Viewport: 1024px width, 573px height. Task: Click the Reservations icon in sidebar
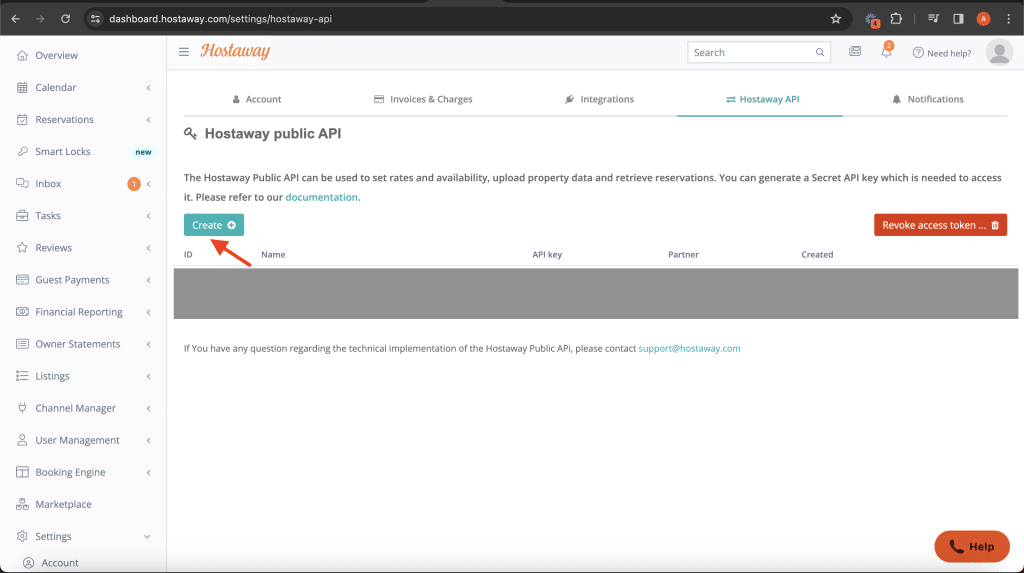(22, 120)
